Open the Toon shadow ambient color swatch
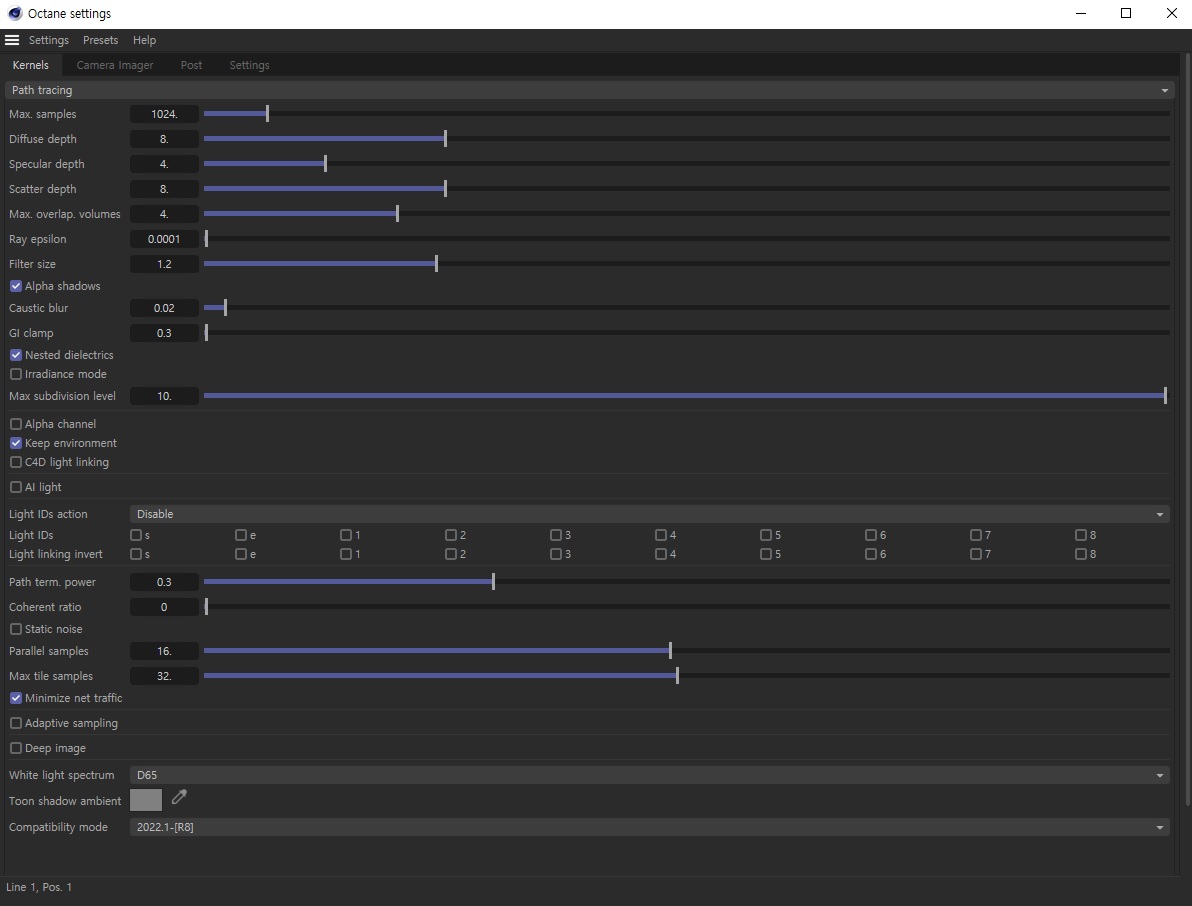 [x=146, y=800]
